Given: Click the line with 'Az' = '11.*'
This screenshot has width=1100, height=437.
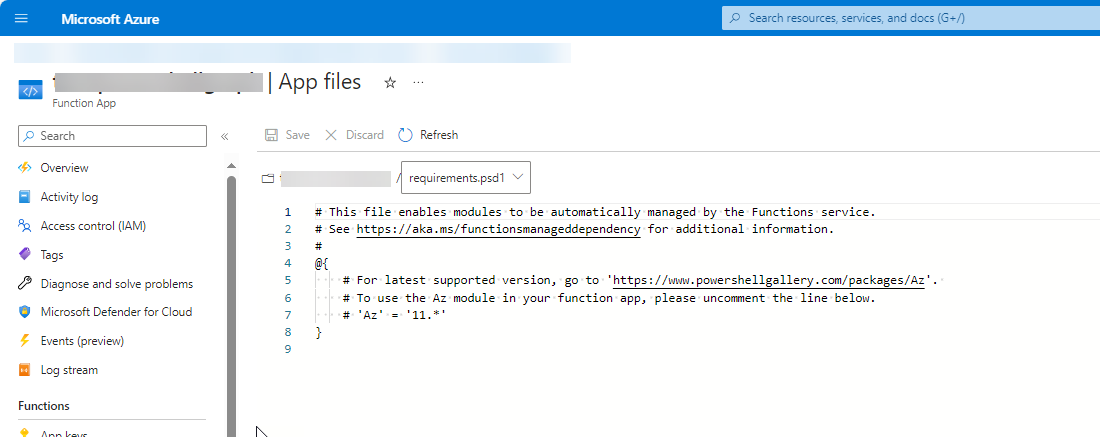Looking at the screenshot, I should [395, 316].
